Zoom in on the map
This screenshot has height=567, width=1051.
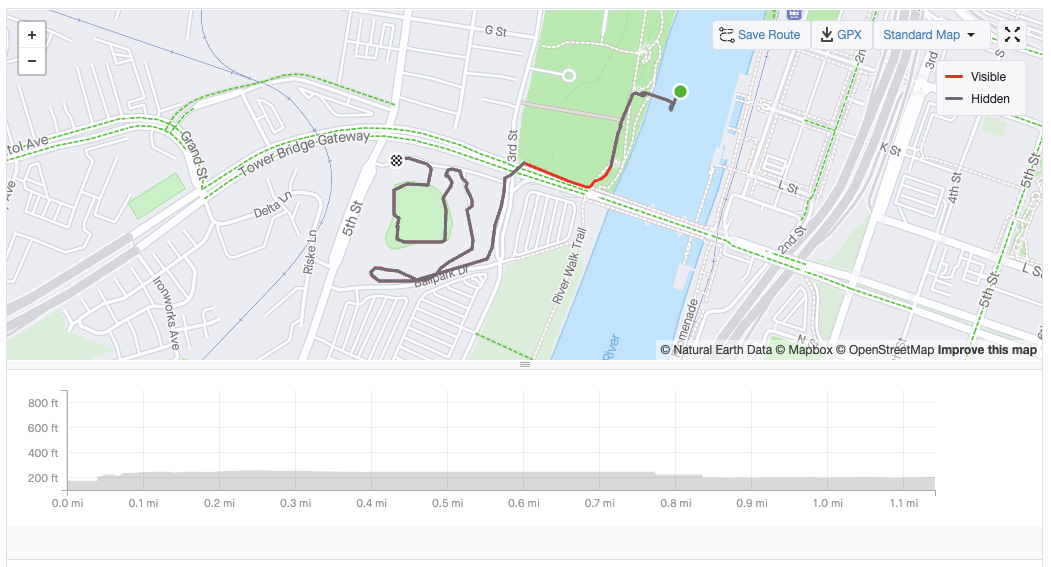[x=32, y=35]
